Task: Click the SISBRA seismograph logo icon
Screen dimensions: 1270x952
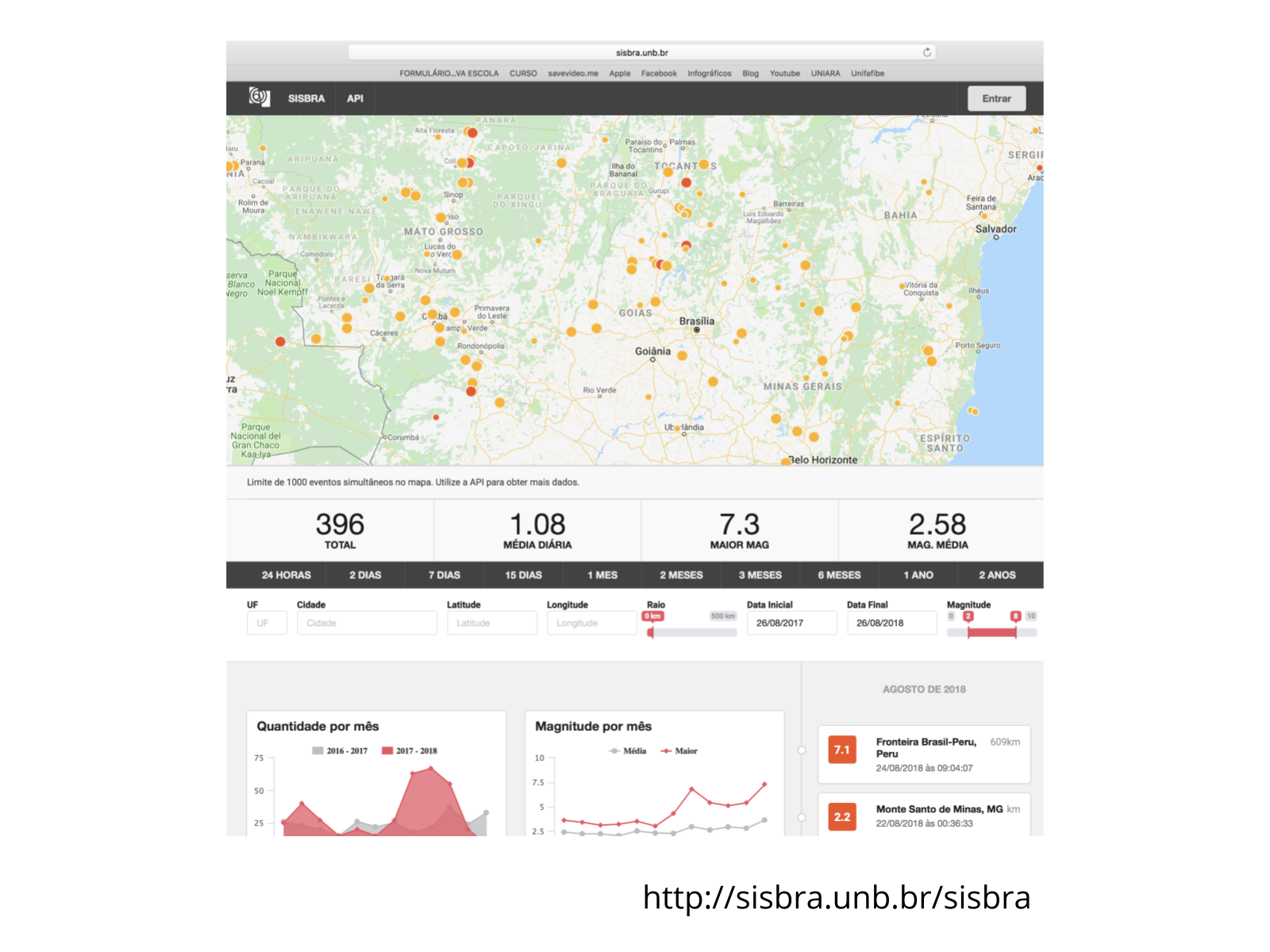Action: tap(260, 98)
